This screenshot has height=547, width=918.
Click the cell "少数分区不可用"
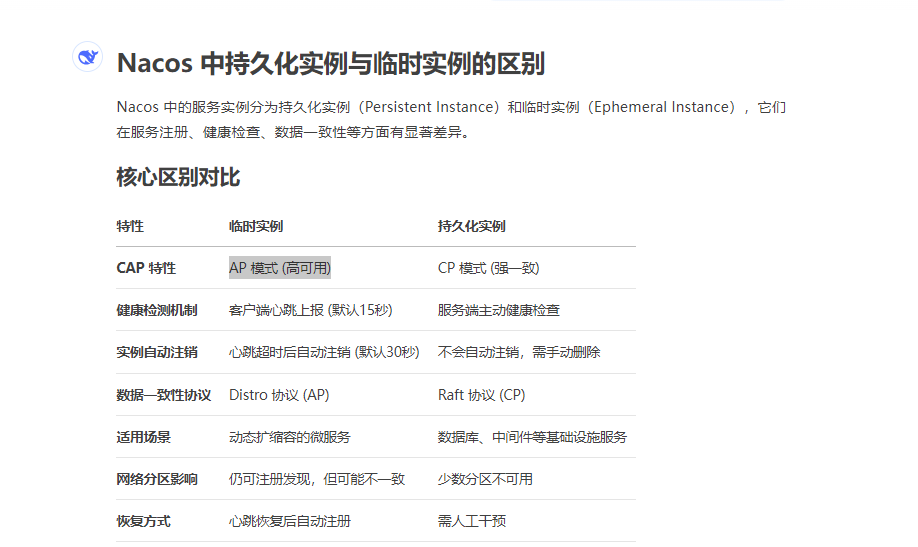click(x=485, y=480)
